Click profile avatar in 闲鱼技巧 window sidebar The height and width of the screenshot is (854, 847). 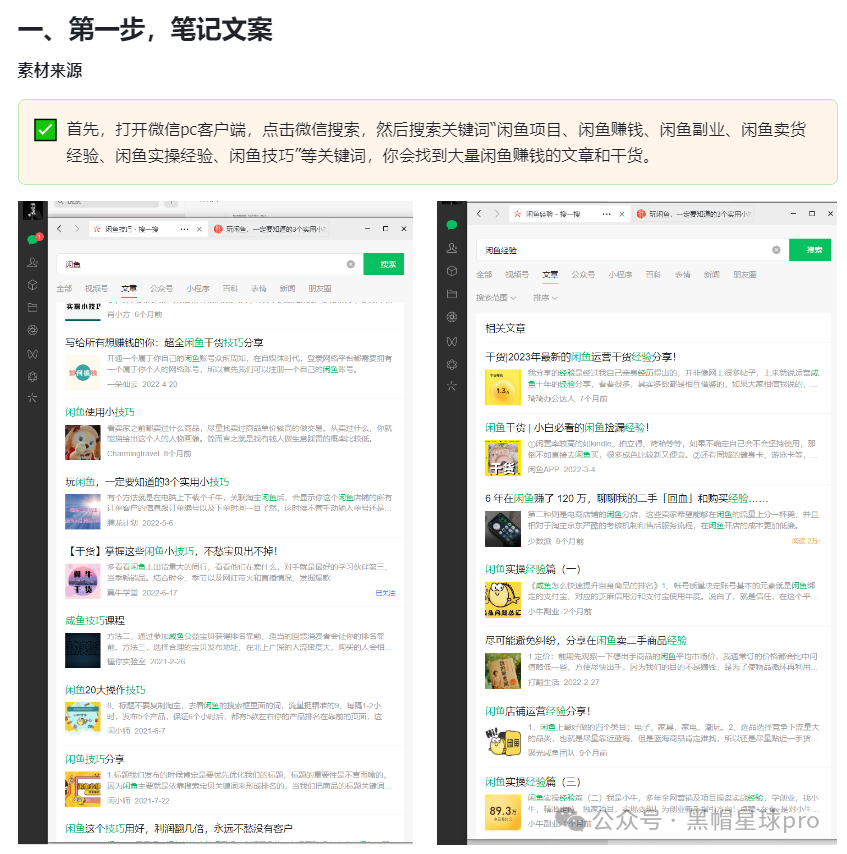click(x=33, y=210)
